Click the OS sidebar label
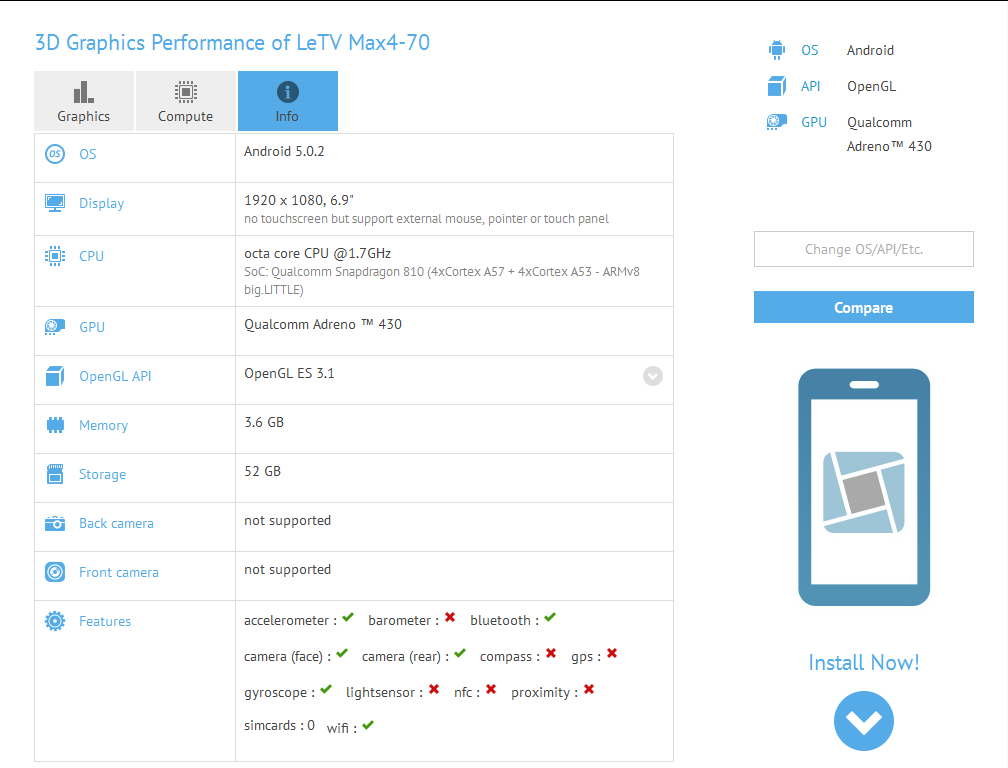Image resolution: width=1008 pixels, height=768 pixels. point(809,50)
